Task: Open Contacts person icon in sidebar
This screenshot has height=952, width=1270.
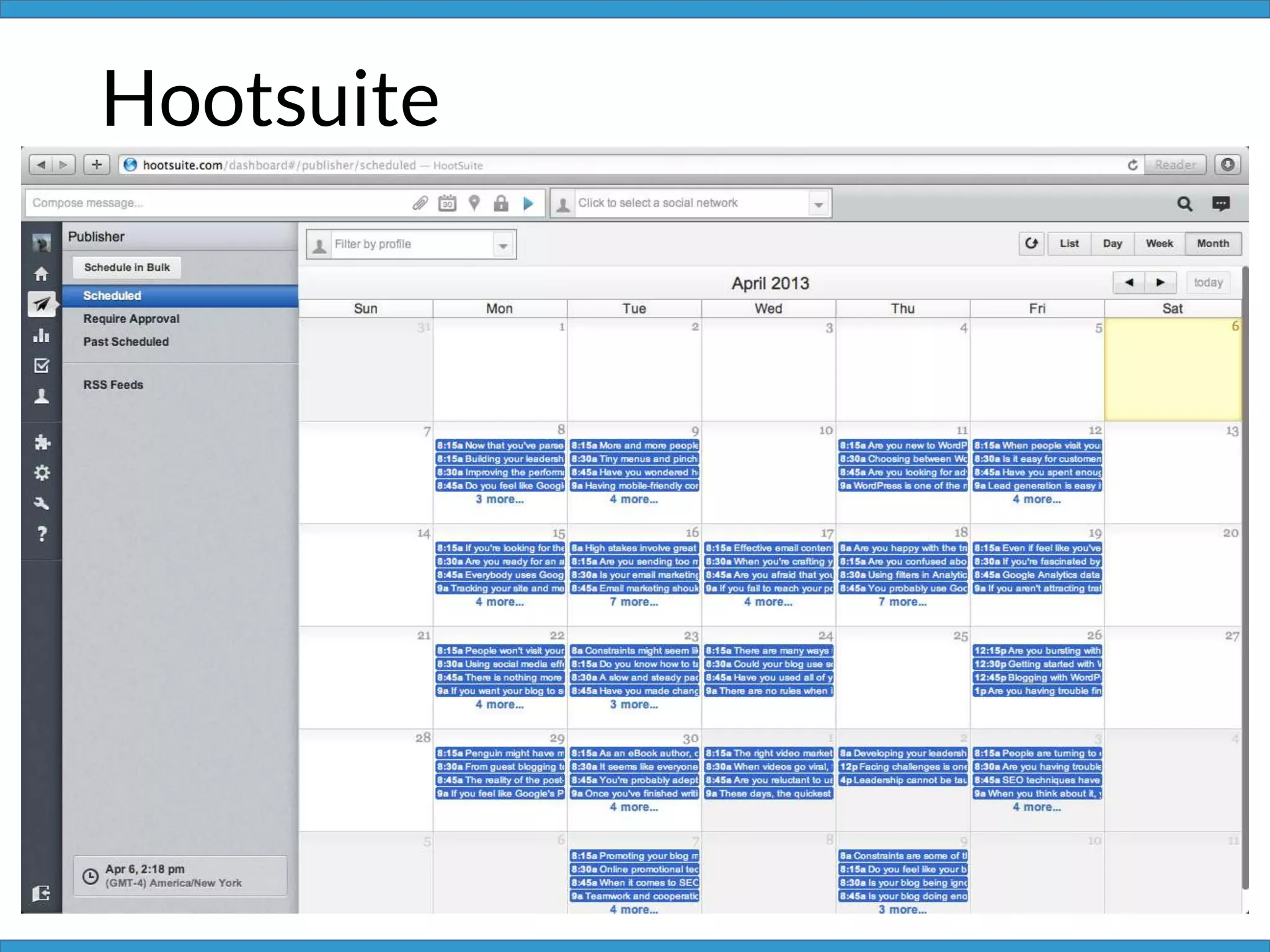Action: (x=42, y=396)
